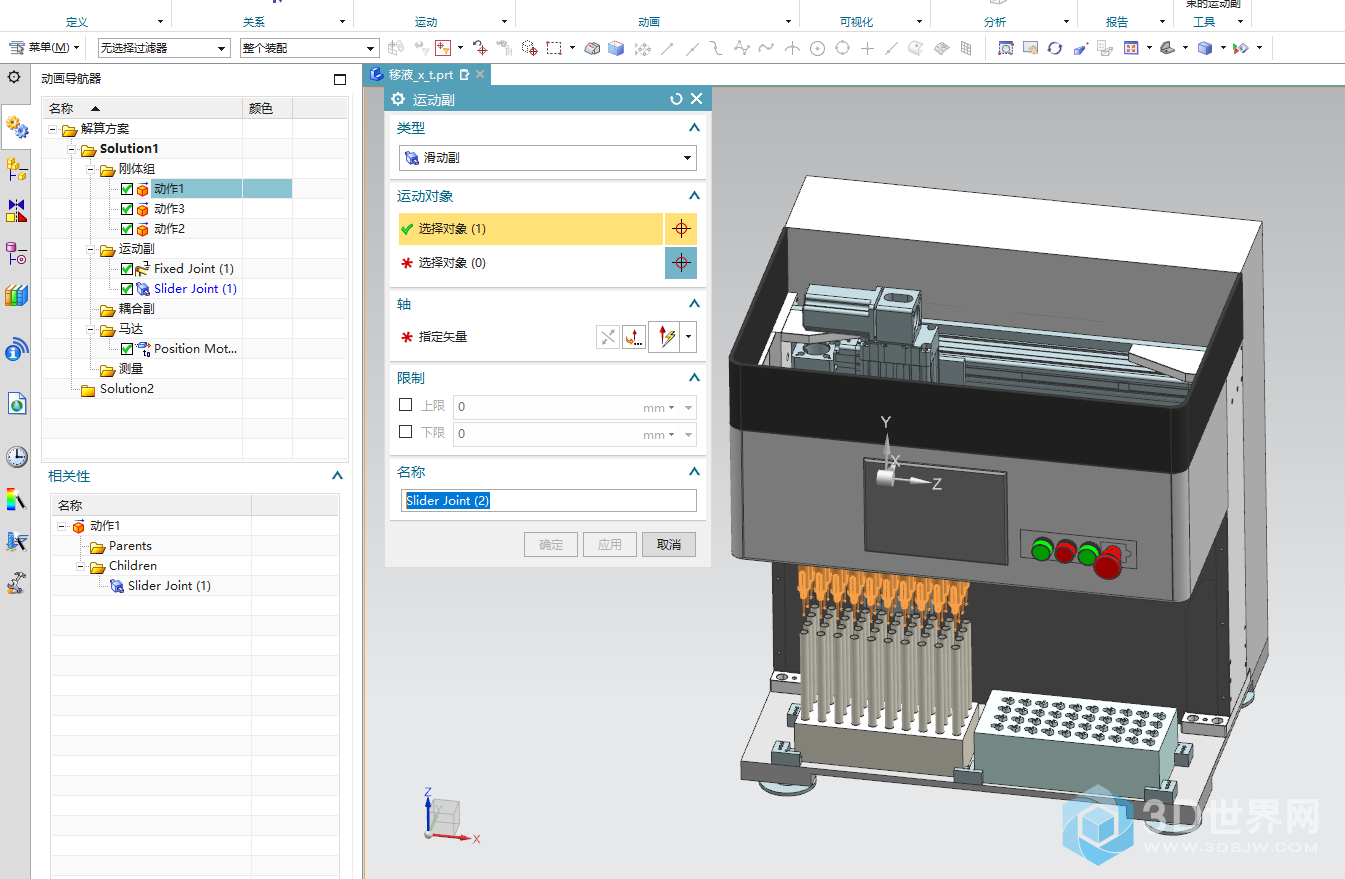Open the Reuse Library books icon
Viewport: 1345px width, 879px height.
pos(16,295)
